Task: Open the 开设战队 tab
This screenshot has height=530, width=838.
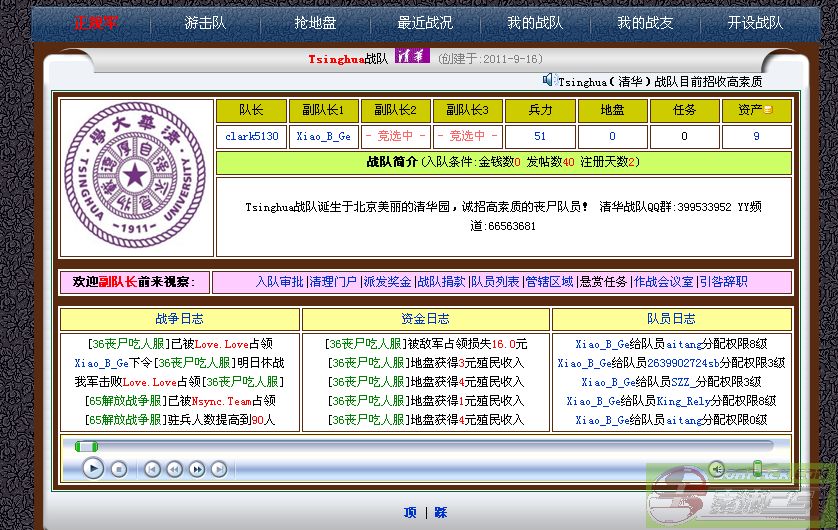Action: point(755,23)
